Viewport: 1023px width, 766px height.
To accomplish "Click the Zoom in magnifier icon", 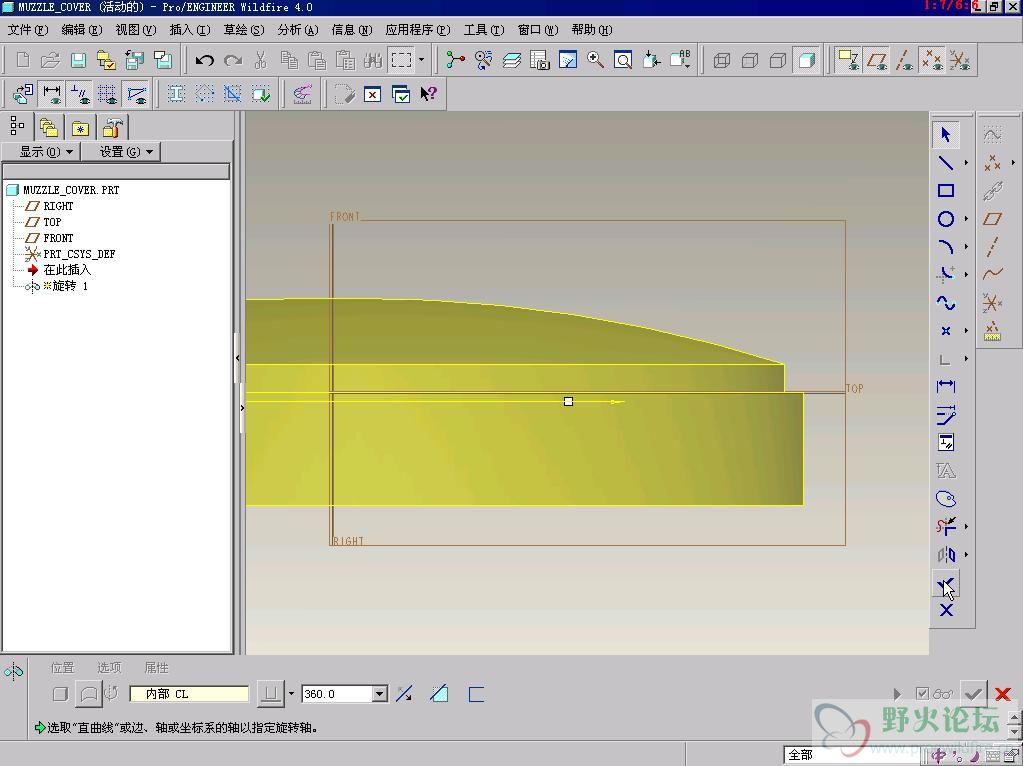I will 594,61.
